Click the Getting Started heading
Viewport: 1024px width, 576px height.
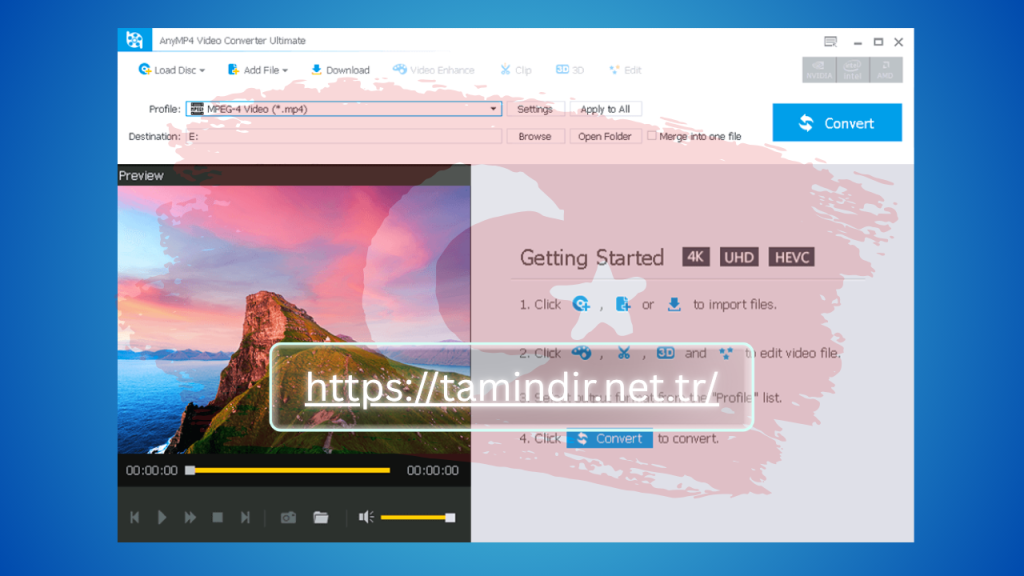pos(592,258)
